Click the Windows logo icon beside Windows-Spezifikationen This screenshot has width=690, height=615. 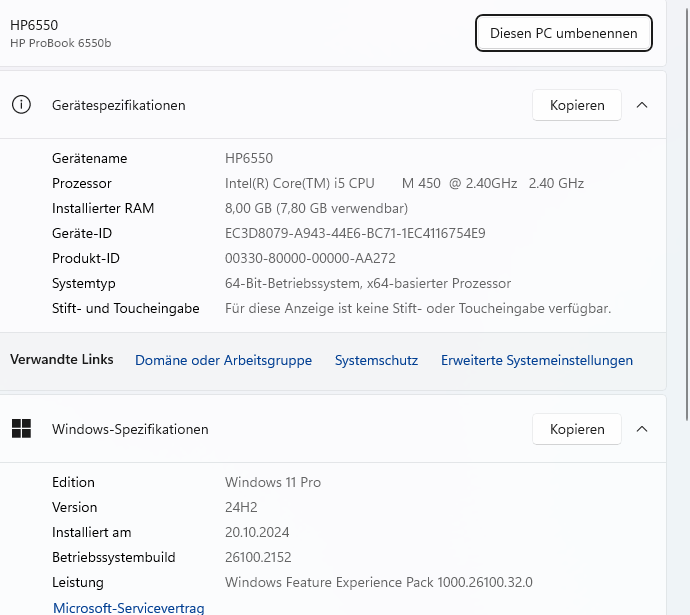click(x=21, y=428)
